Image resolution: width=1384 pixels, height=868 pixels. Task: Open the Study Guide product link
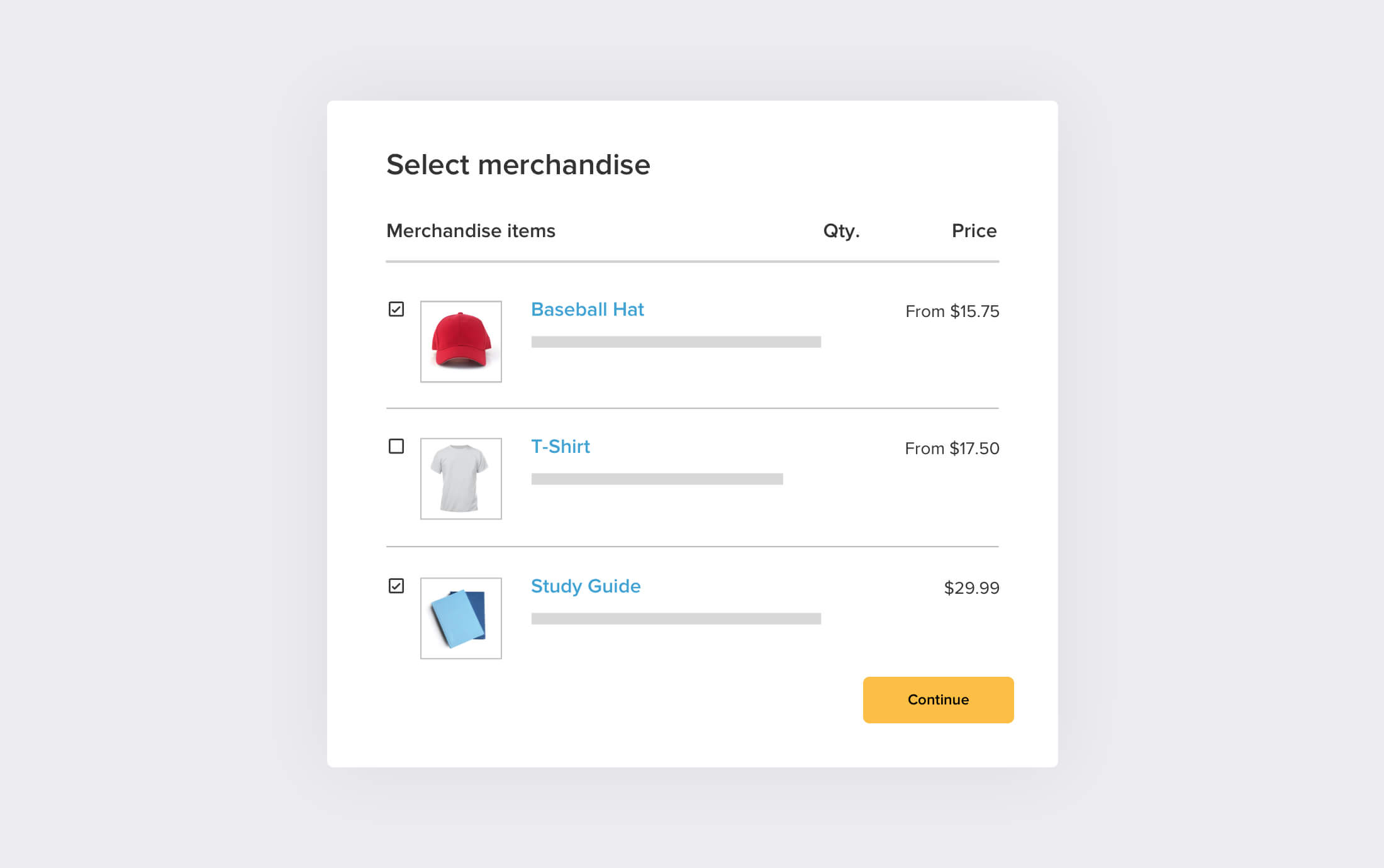(x=585, y=586)
